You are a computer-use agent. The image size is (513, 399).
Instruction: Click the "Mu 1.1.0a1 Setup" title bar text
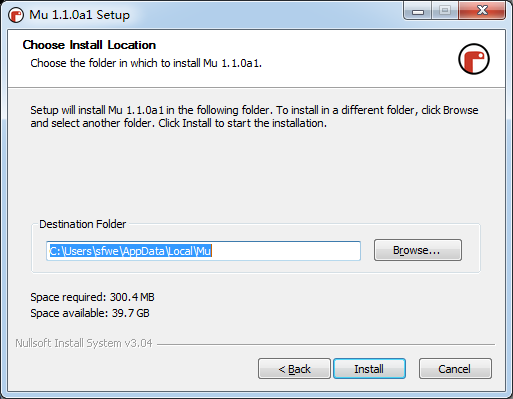pos(79,15)
